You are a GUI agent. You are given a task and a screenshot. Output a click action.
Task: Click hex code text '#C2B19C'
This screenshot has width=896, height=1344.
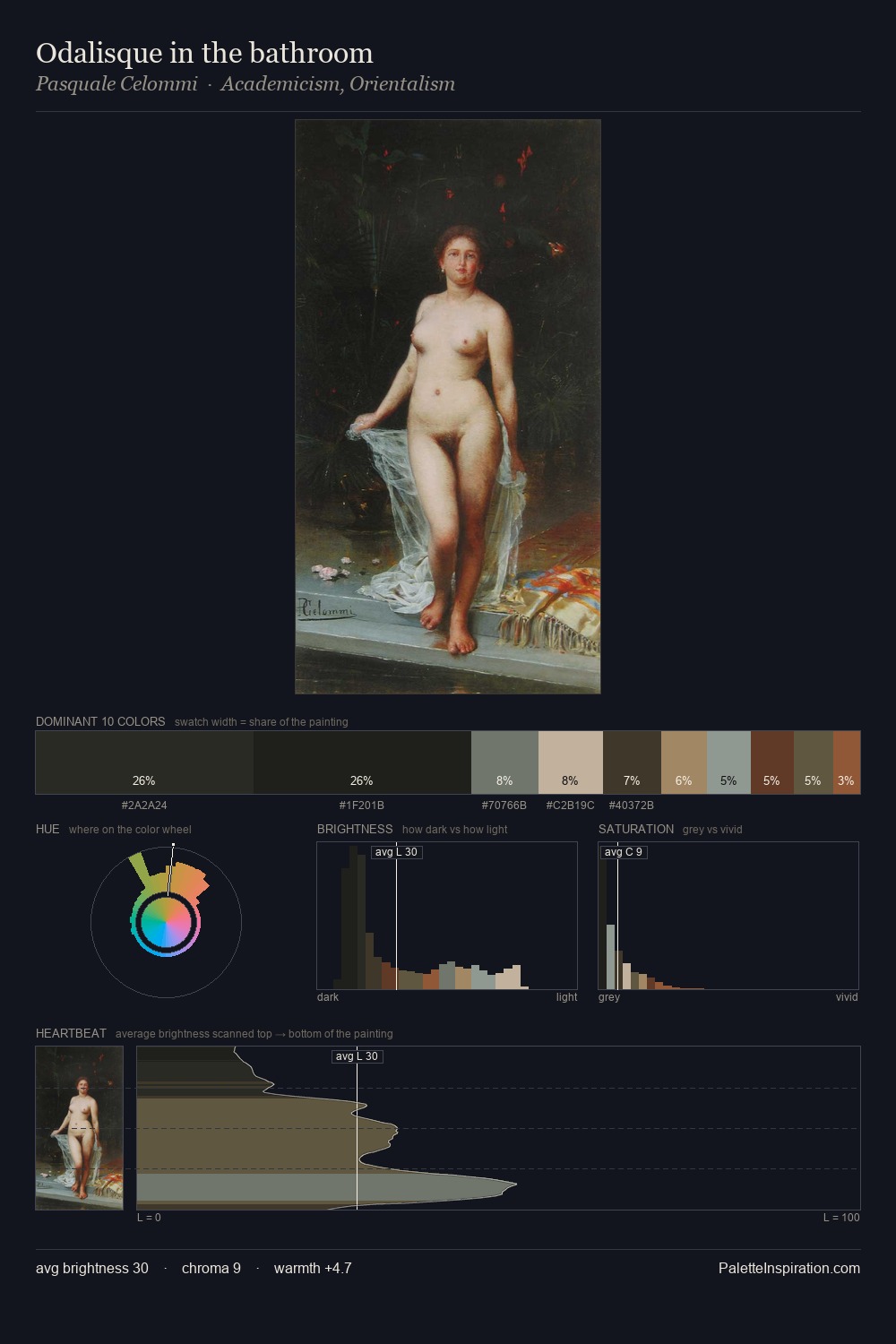571,806
